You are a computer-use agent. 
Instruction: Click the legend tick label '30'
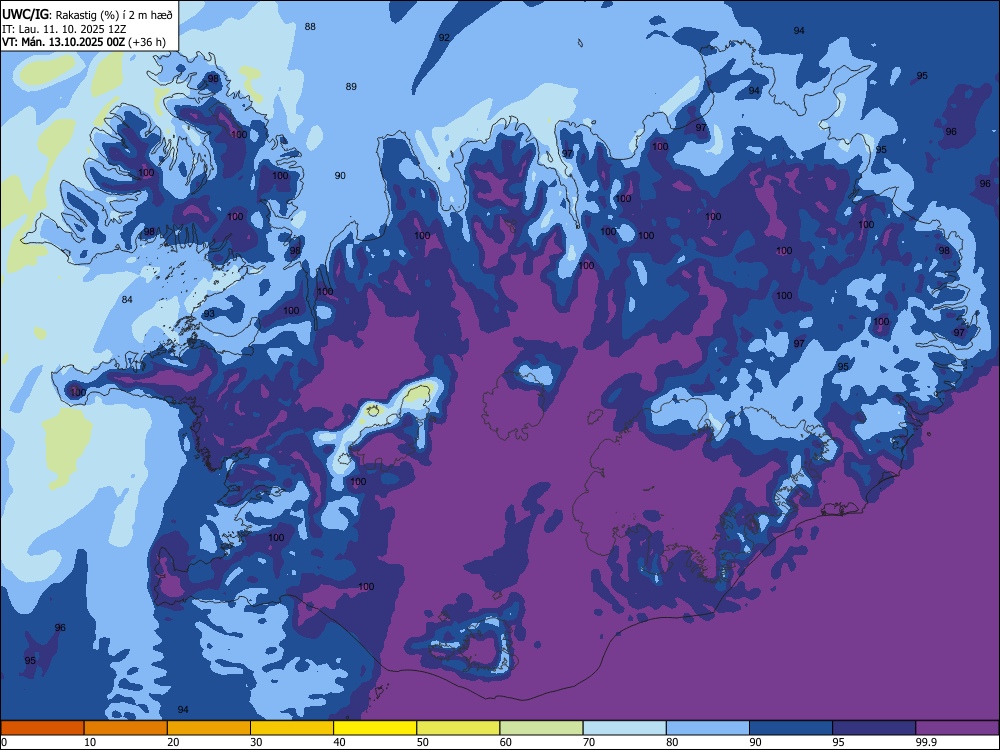pos(256,742)
